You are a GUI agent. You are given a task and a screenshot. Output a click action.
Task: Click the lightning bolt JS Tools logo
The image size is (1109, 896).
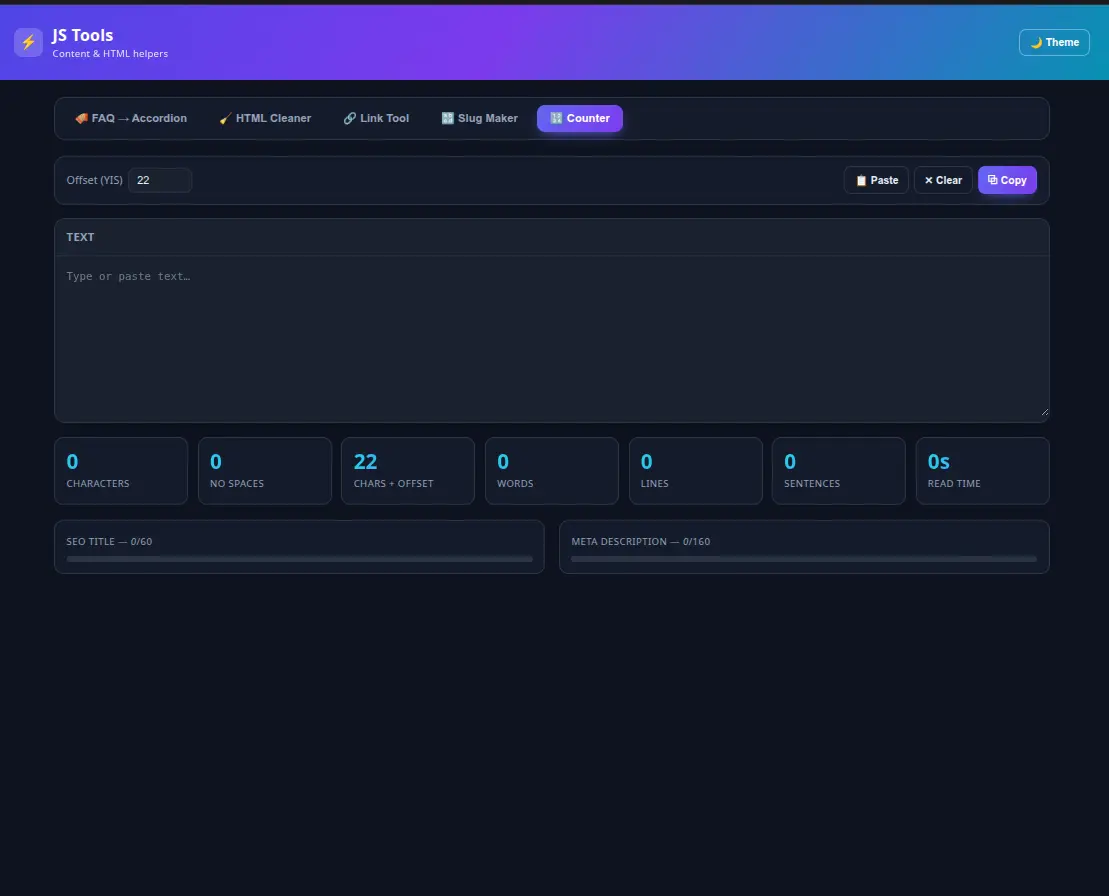point(28,42)
